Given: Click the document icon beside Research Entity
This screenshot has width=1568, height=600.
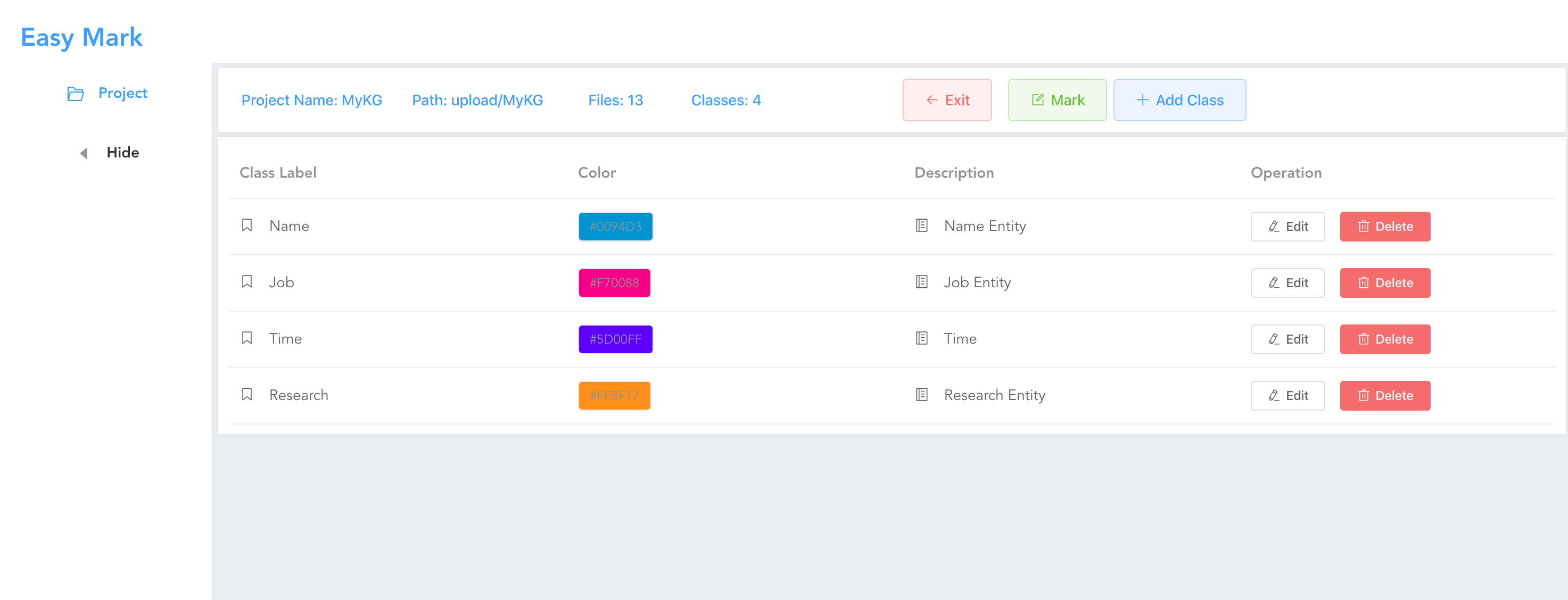Looking at the screenshot, I should 921,394.
